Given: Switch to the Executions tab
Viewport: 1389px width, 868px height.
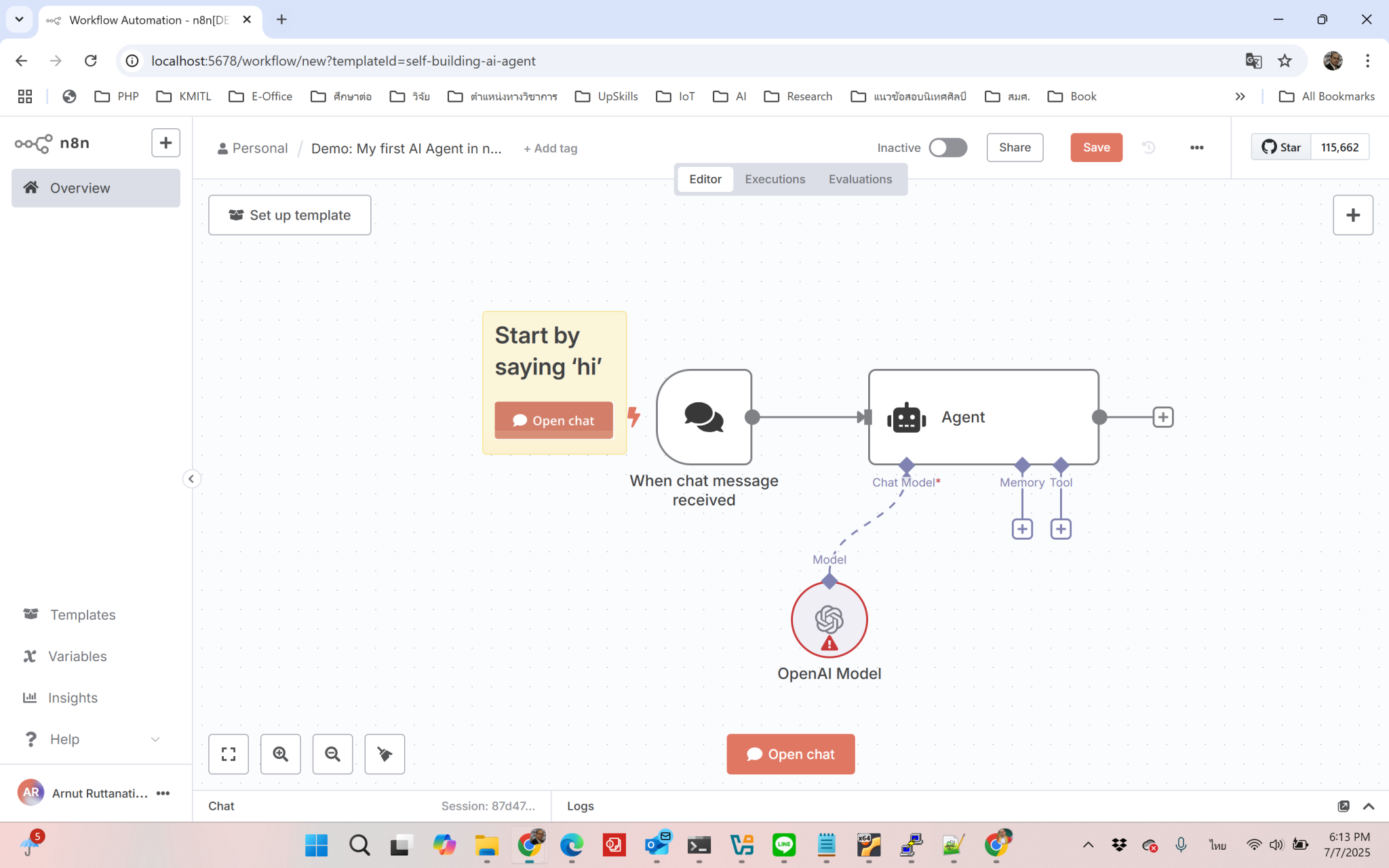Looking at the screenshot, I should pos(775,179).
